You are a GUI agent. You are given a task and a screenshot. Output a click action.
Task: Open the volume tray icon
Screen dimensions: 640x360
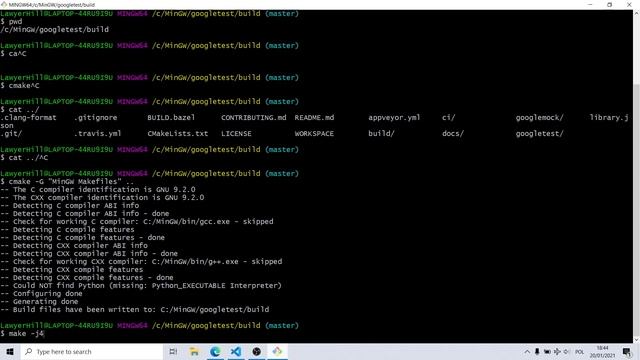coord(567,351)
